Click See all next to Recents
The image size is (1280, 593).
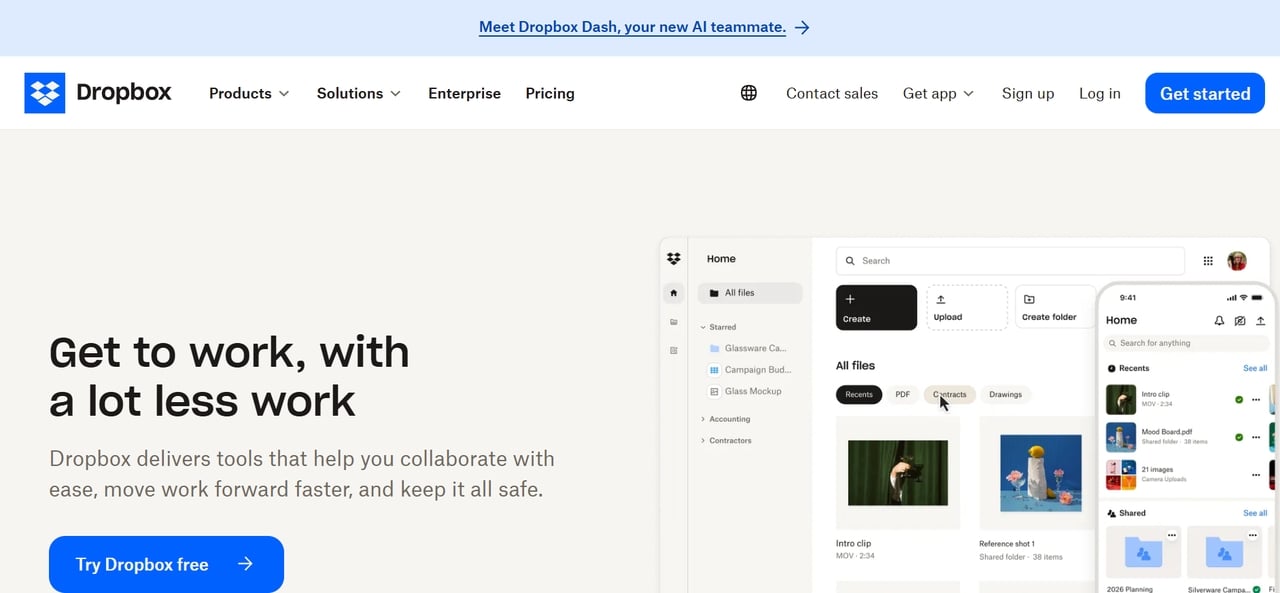1255,368
